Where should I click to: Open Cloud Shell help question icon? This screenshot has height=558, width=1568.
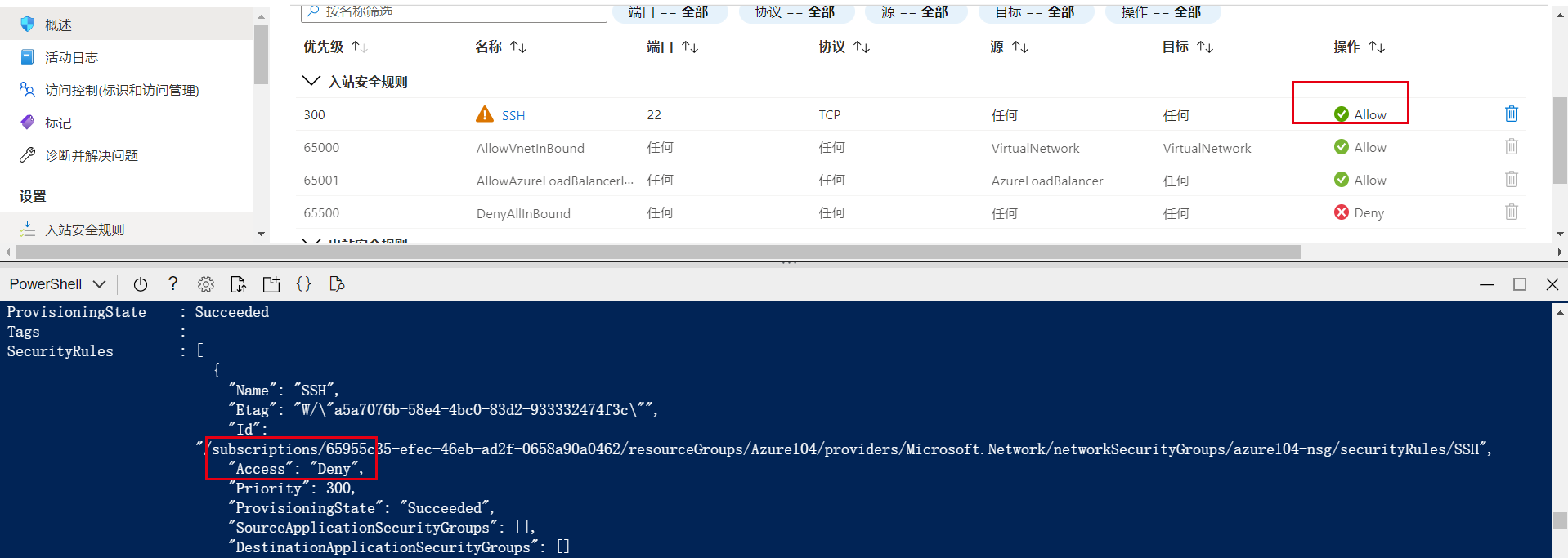click(172, 283)
